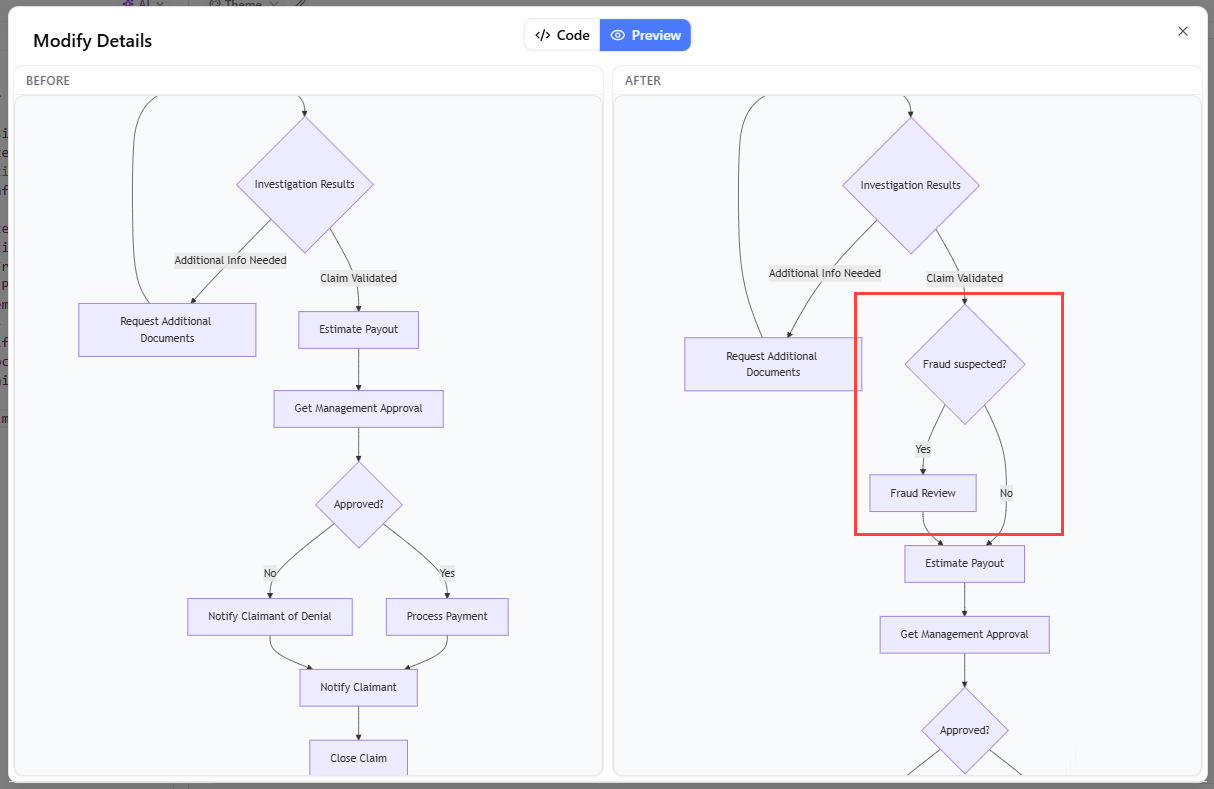This screenshot has height=789, width=1214.
Task: Click the Fraud Review node
Action: pos(923,493)
